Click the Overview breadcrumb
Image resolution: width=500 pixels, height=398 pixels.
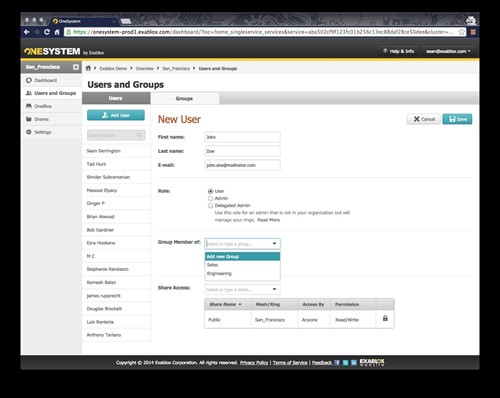coord(145,68)
